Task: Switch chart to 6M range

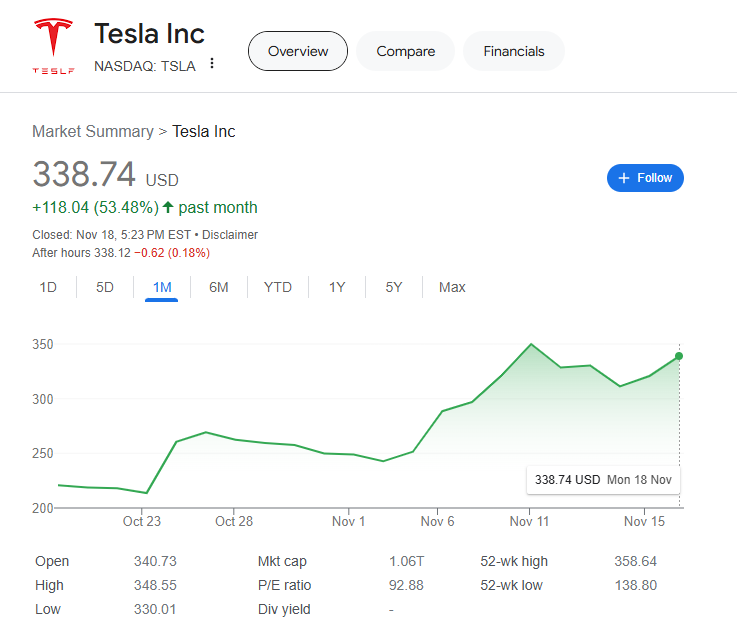Action: coord(219,287)
